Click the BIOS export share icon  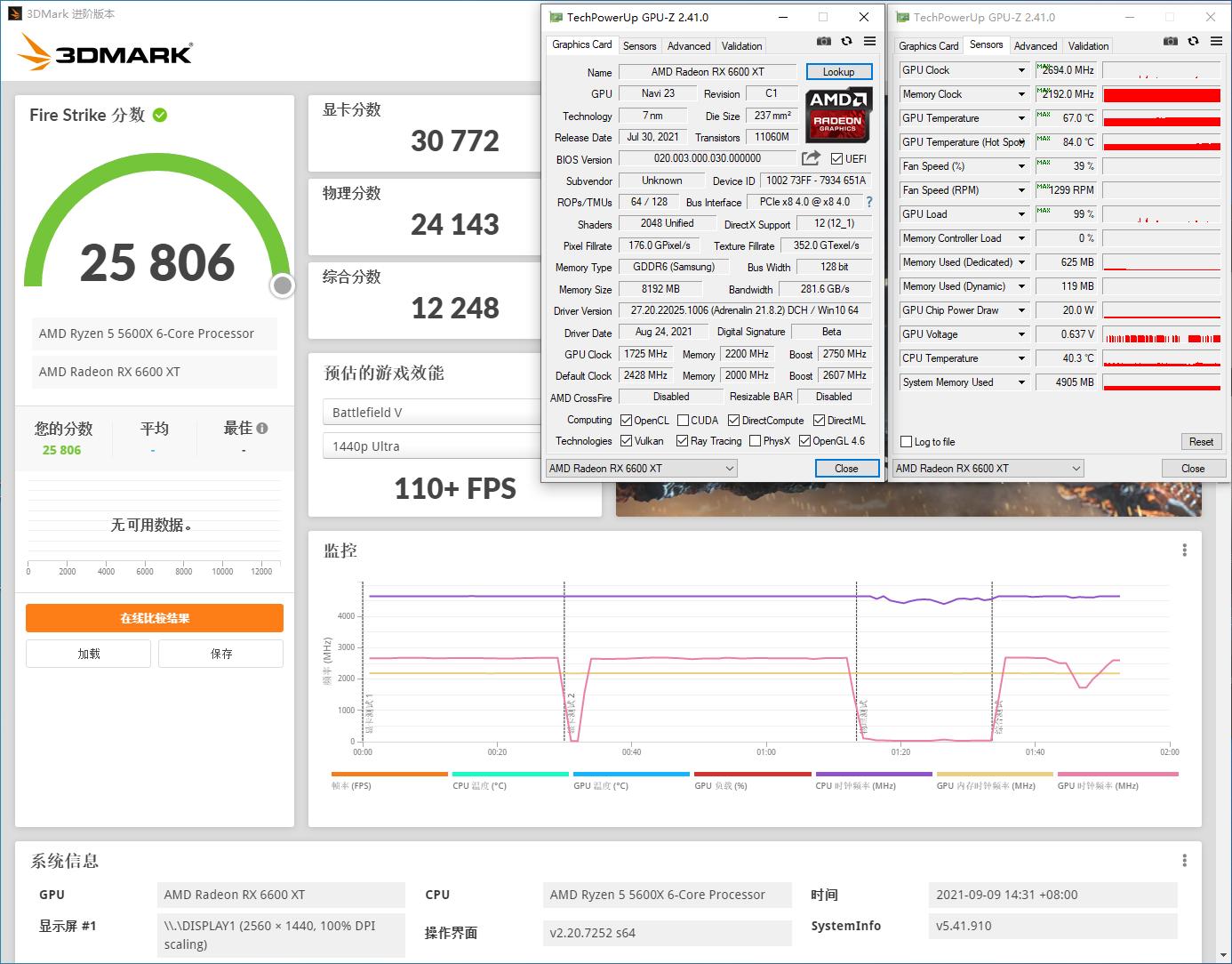coord(811,158)
